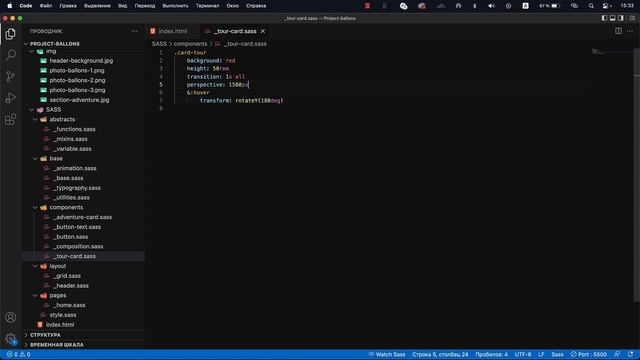Viewport: 640px width, 360px height.
Task: Open Spotlight search in menu bar
Action: tap(591, 6)
